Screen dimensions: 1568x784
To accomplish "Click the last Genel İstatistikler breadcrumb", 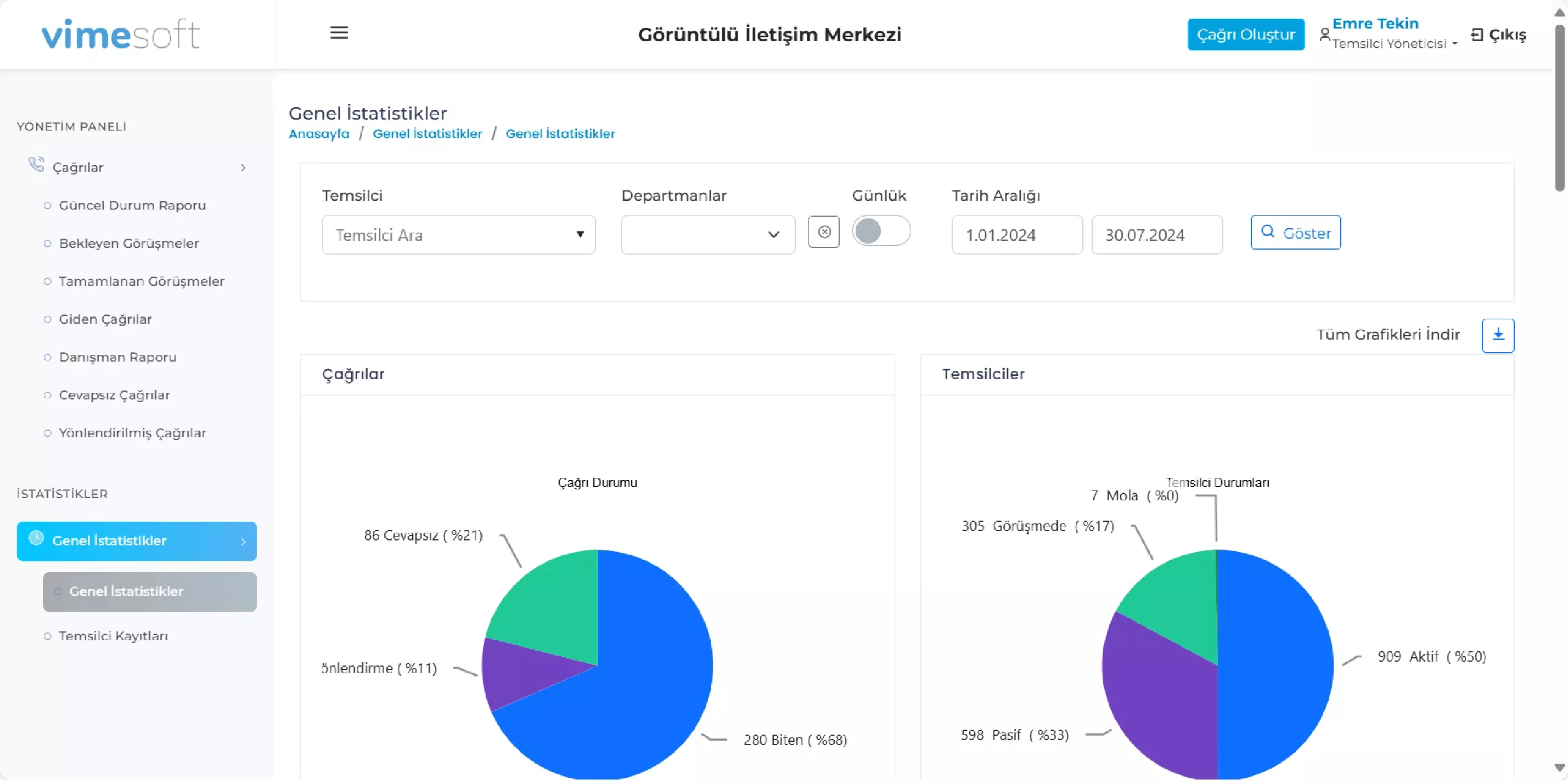I will (x=560, y=134).
